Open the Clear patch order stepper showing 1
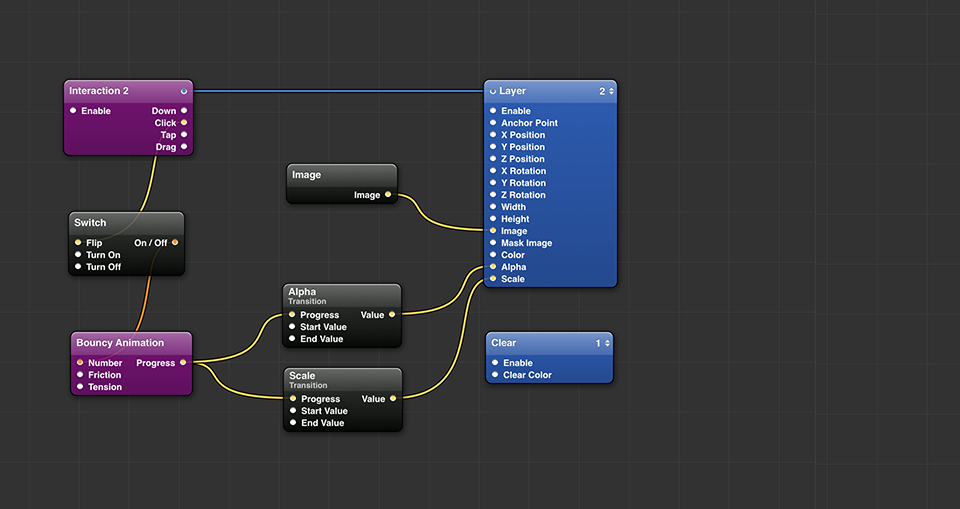 point(602,343)
